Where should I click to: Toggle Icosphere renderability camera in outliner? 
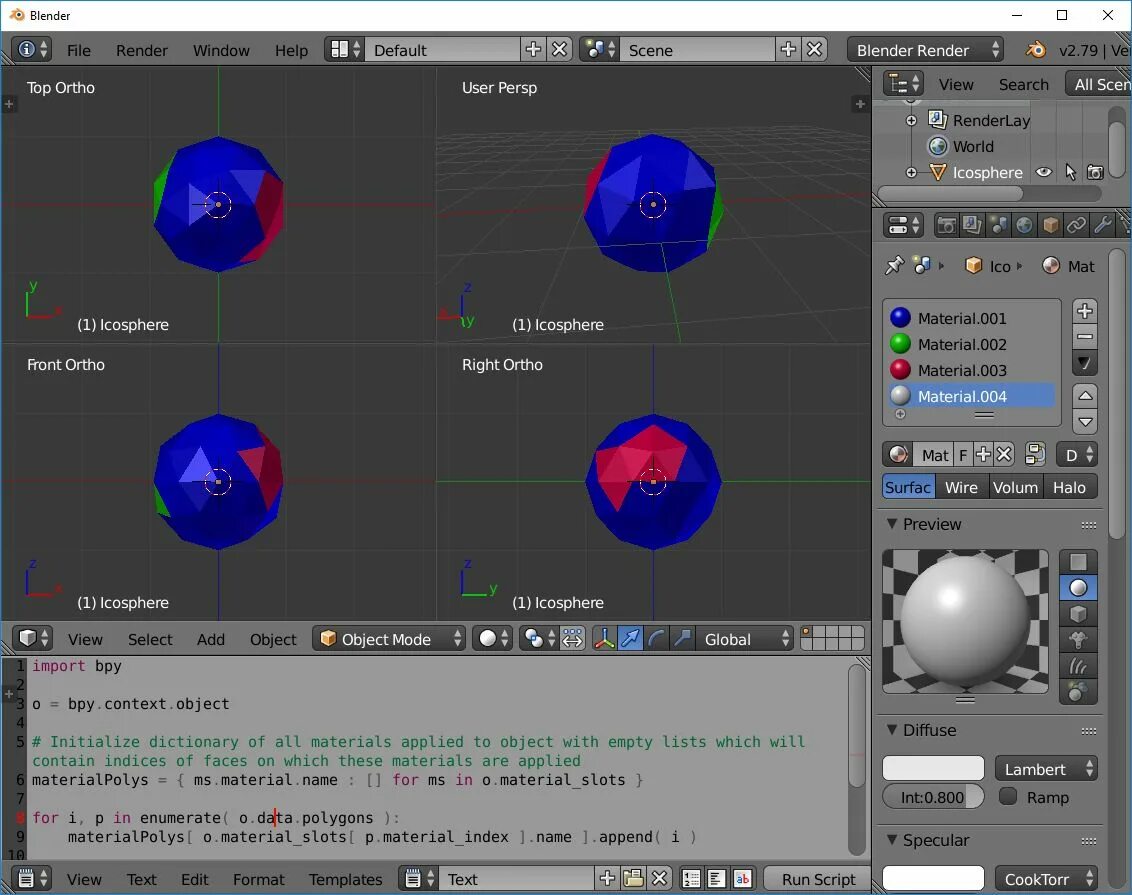coord(1095,173)
